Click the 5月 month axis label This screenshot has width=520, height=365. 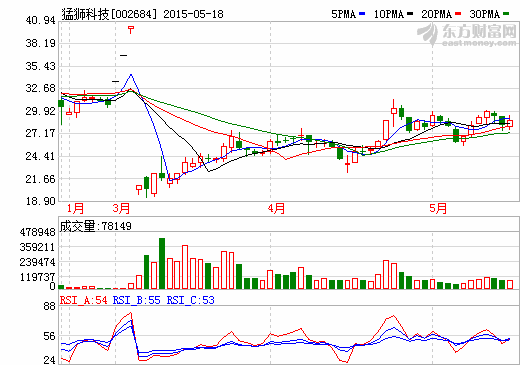438,209
